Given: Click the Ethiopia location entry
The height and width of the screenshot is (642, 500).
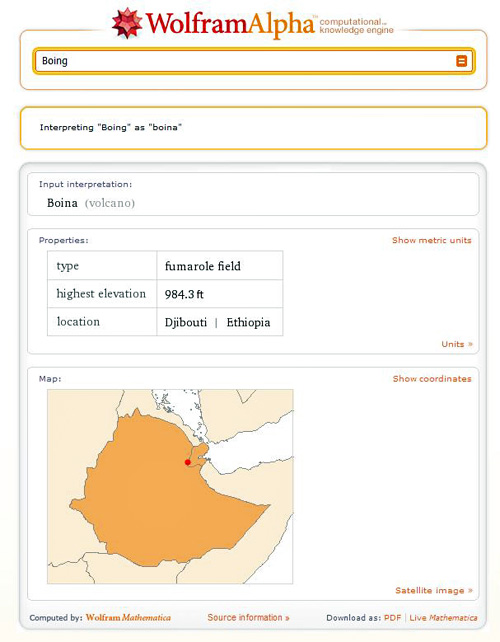Looking at the screenshot, I should click(248, 322).
